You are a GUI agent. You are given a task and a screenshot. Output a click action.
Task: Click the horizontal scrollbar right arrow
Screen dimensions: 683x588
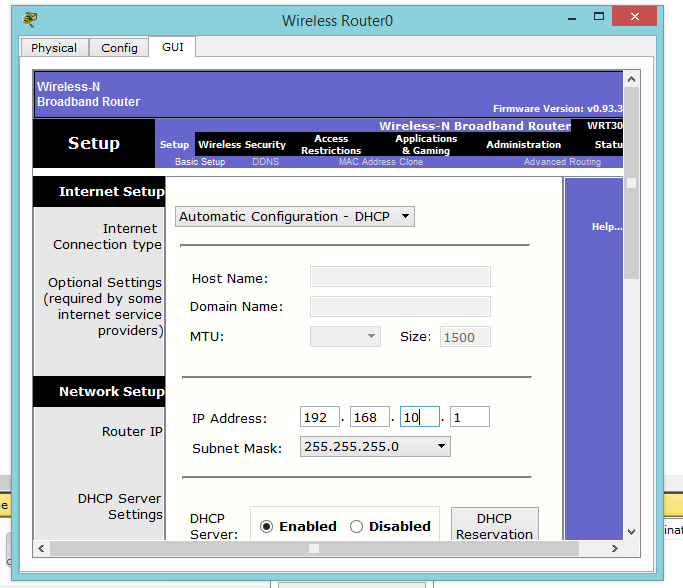(614, 548)
